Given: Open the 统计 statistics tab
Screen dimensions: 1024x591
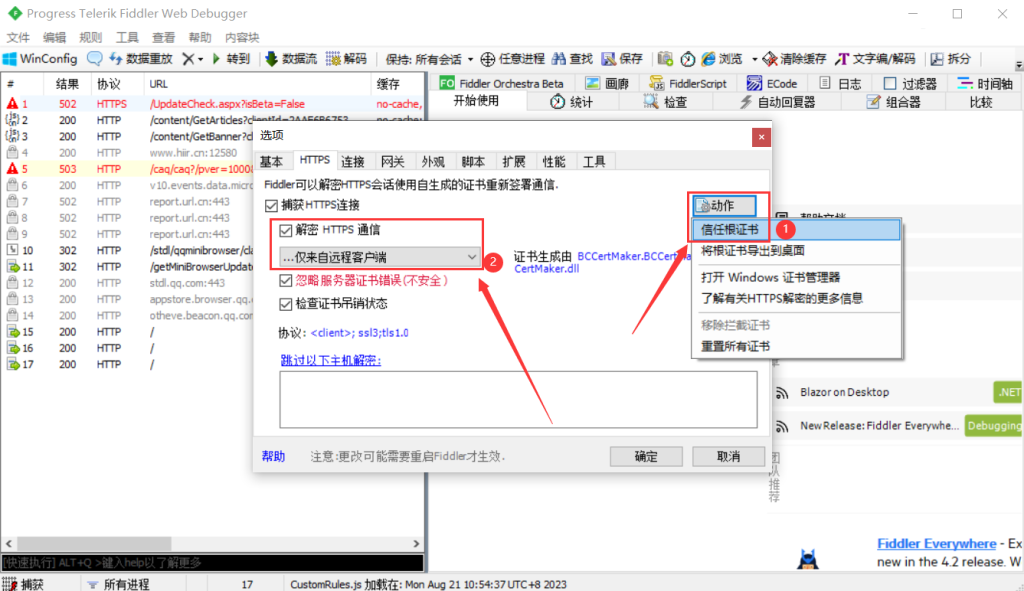Looking at the screenshot, I should 571,102.
